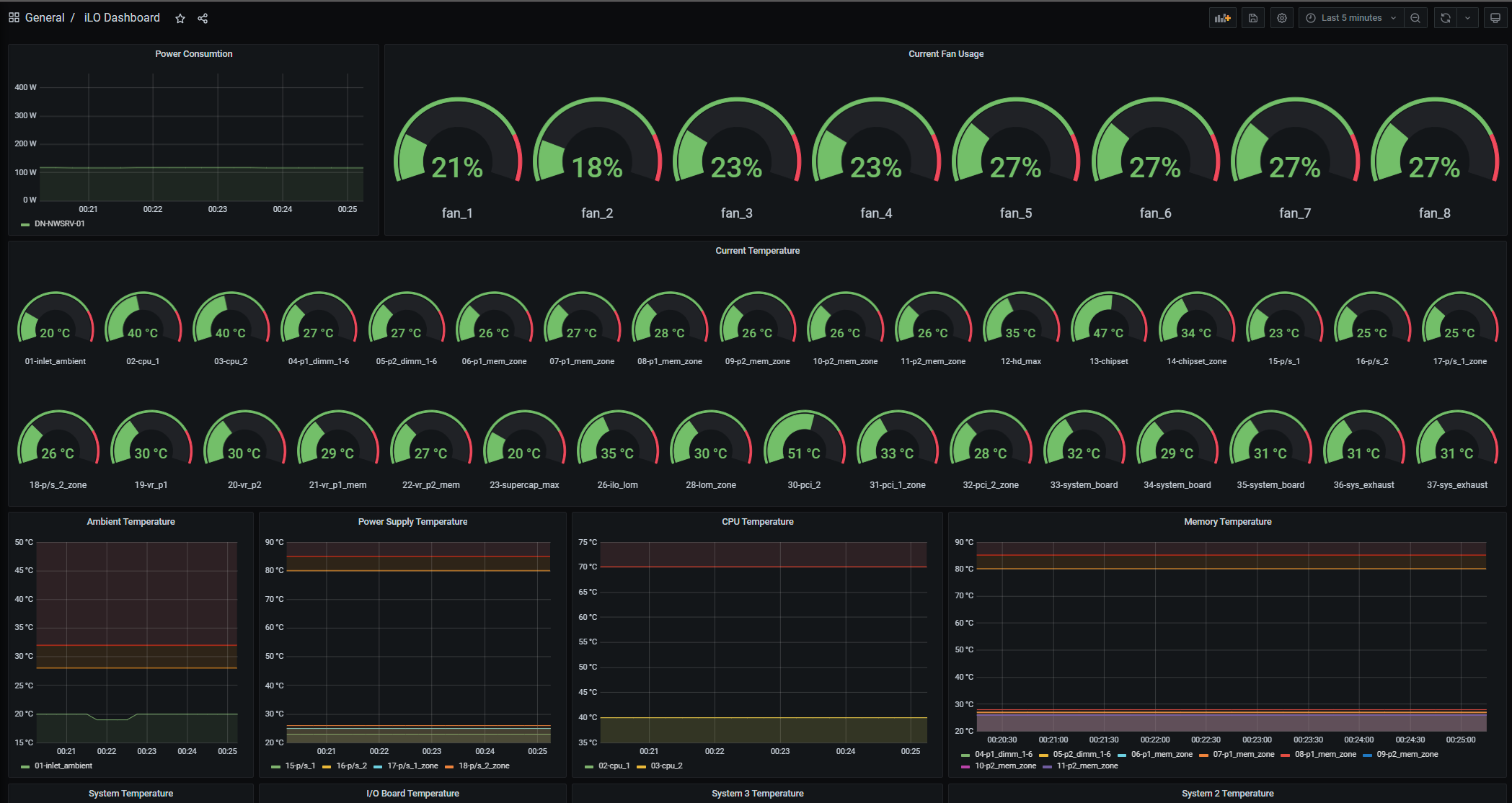The image size is (1512, 803).
Task: Zoom out the time range
Action: (1415, 18)
